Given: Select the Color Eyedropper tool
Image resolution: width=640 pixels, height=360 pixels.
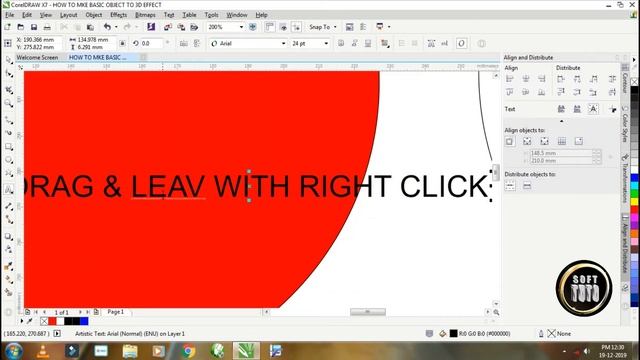Looking at the screenshot, I should (x=9, y=266).
